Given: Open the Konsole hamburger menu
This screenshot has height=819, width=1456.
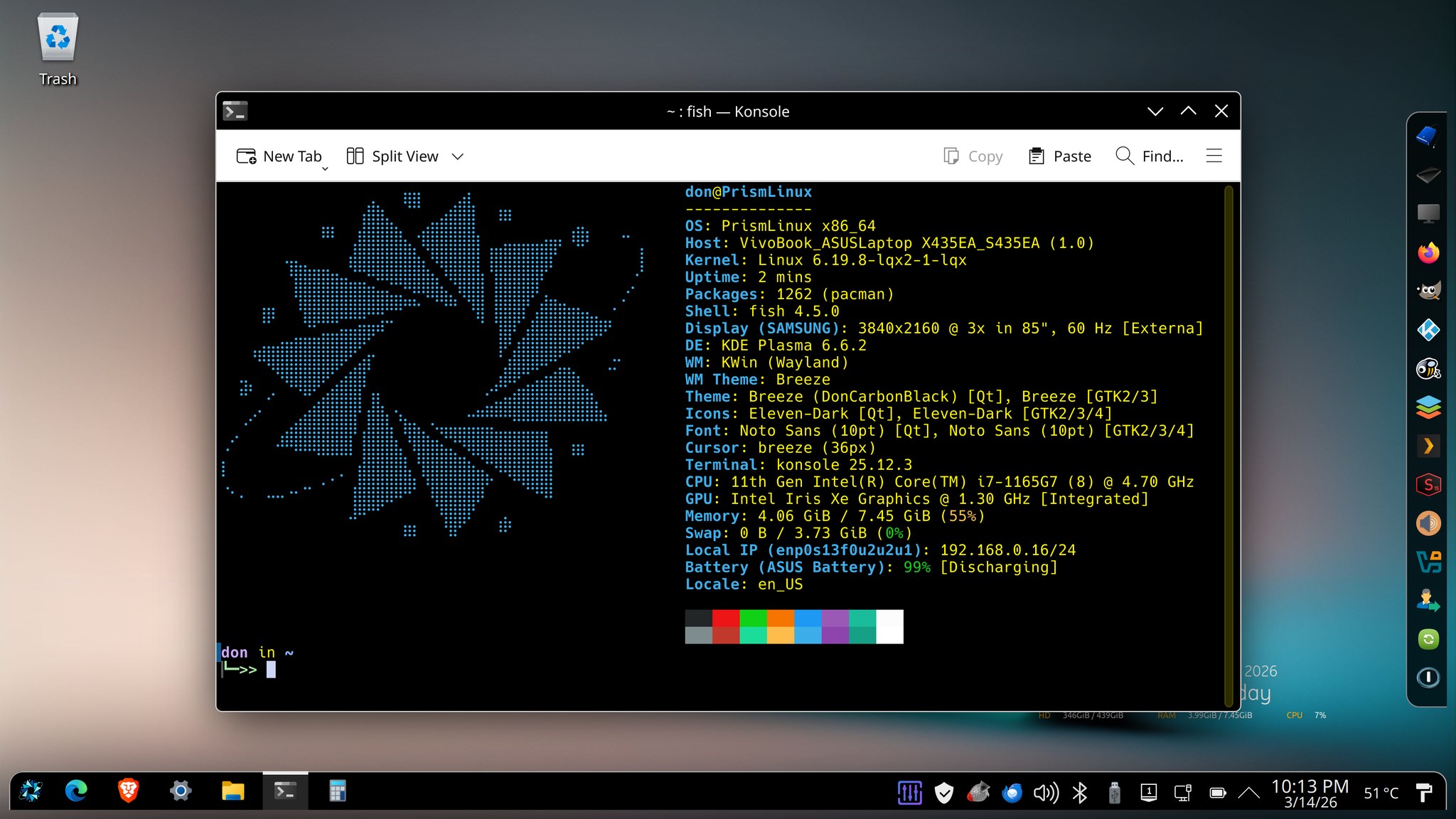Looking at the screenshot, I should [1214, 156].
